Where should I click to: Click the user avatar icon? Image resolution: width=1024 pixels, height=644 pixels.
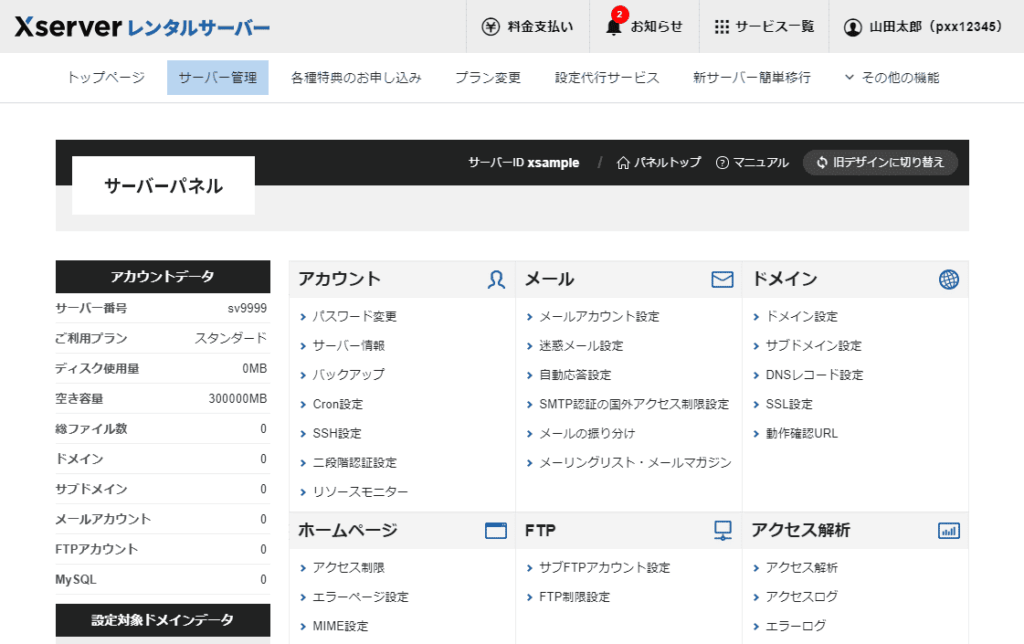852,27
